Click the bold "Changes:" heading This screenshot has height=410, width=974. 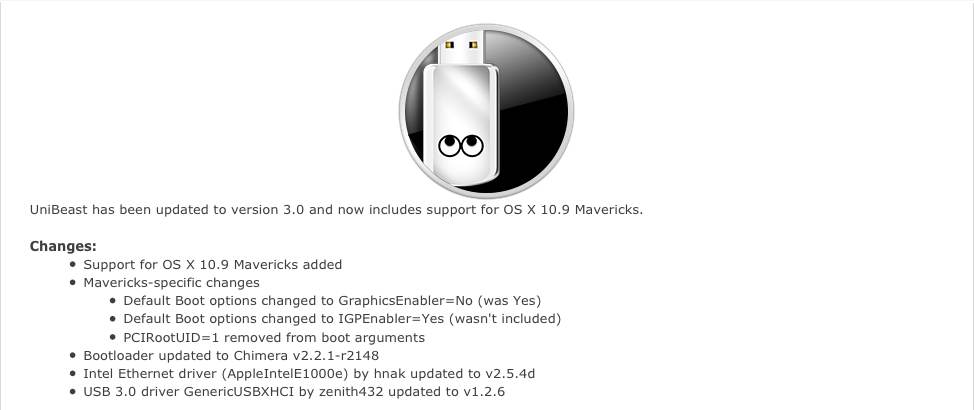[63, 246]
